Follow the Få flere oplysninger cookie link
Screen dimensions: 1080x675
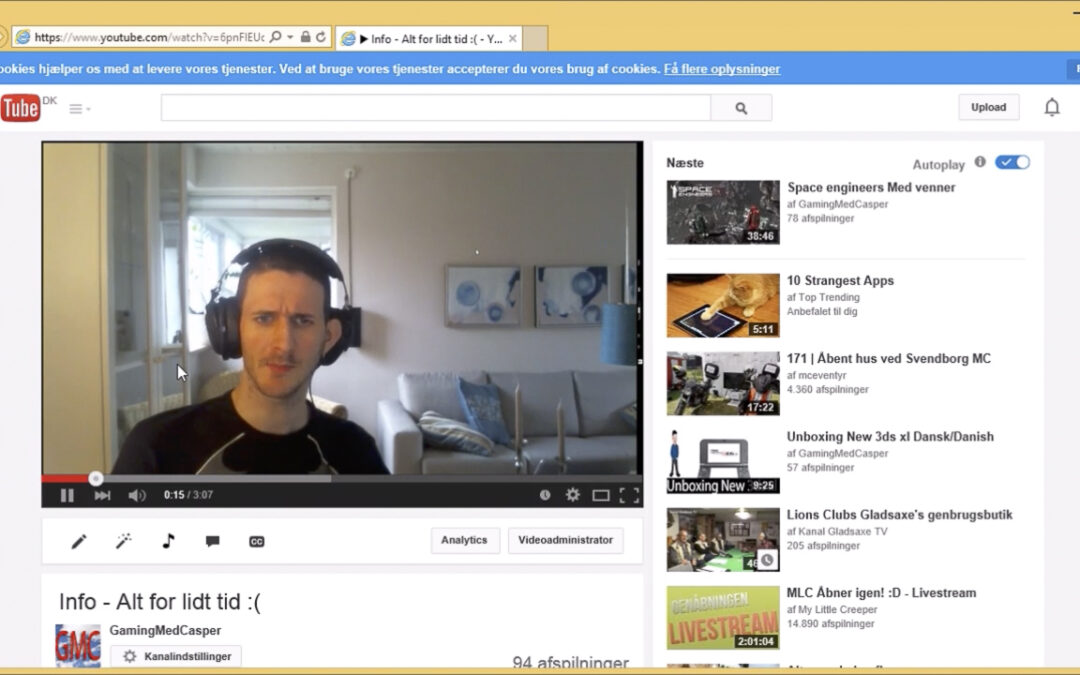coord(722,69)
